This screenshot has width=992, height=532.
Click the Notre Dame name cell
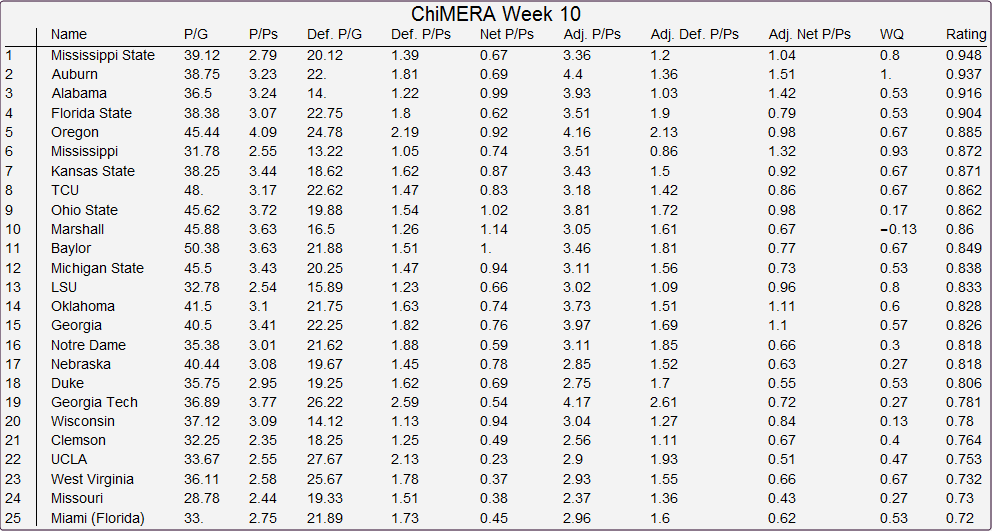point(89,345)
